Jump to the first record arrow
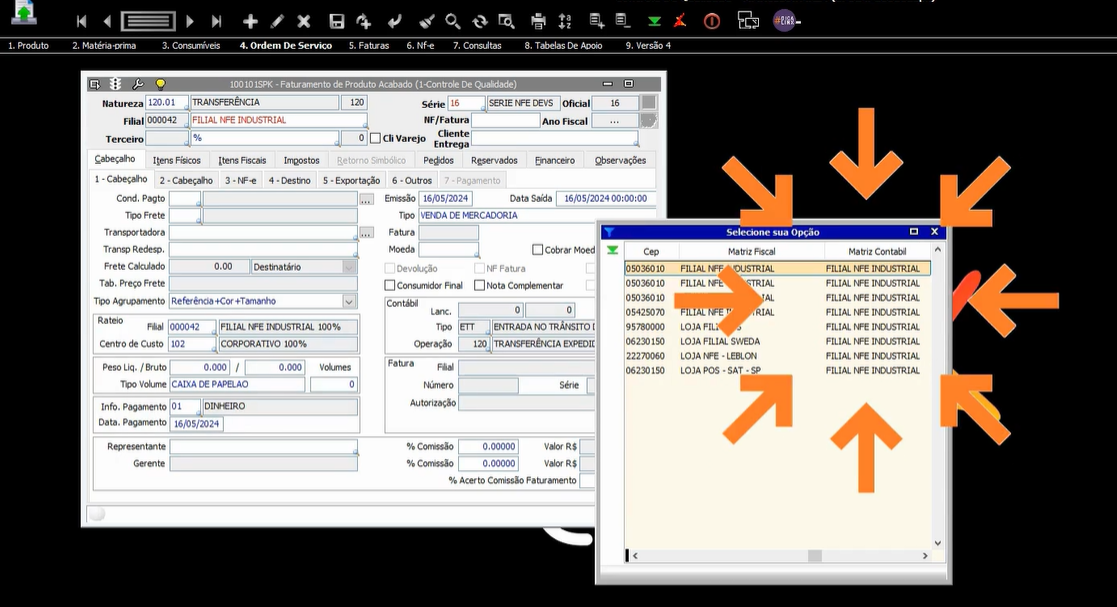Screen dimensions: 1117x607 point(82,21)
